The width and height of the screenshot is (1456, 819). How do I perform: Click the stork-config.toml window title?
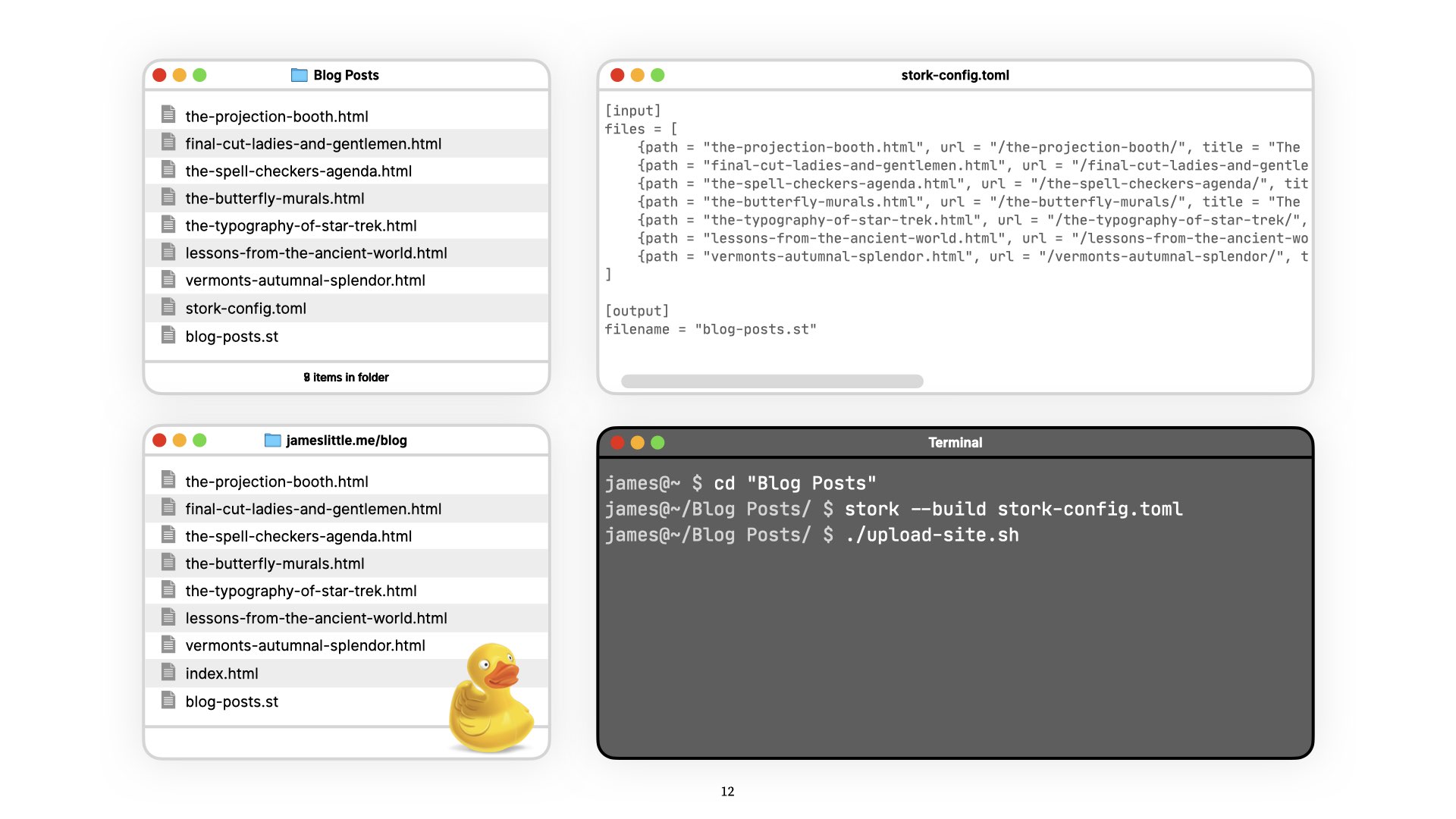tap(955, 75)
